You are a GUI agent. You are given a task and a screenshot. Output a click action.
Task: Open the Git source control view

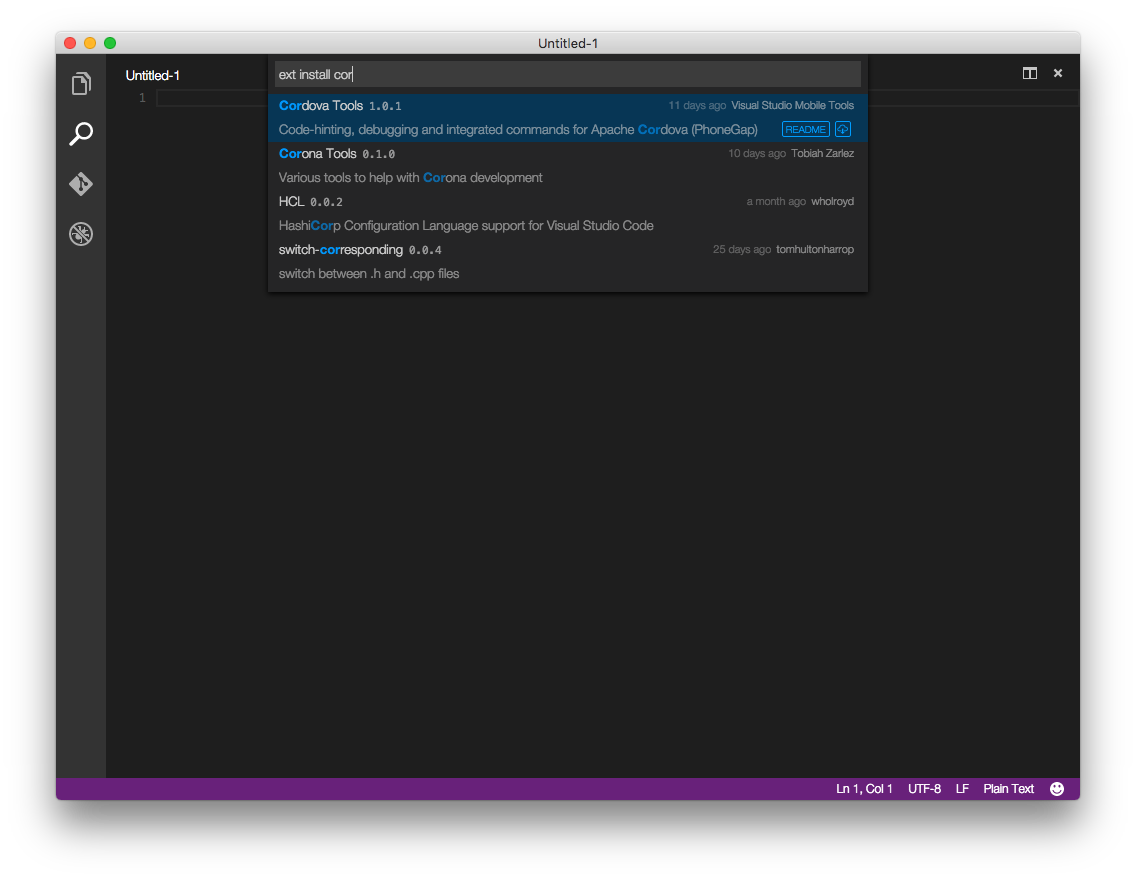click(x=81, y=184)
